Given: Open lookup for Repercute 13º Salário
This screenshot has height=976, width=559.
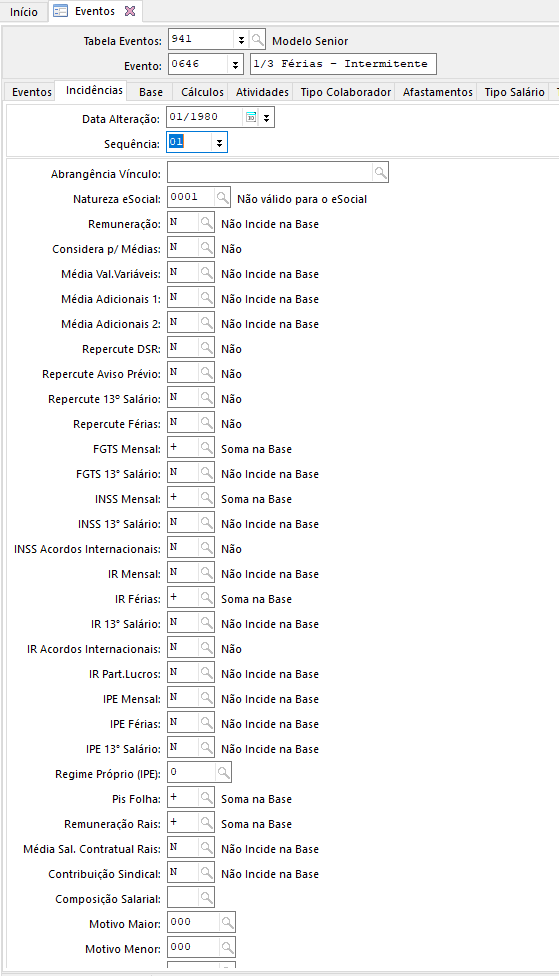Looking at the screenshot, I should point(206,398).
